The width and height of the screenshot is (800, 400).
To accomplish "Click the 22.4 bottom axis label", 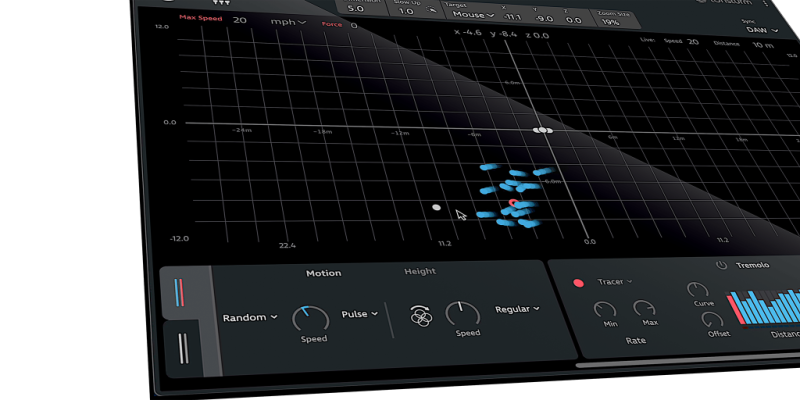I will pos(287,245).
